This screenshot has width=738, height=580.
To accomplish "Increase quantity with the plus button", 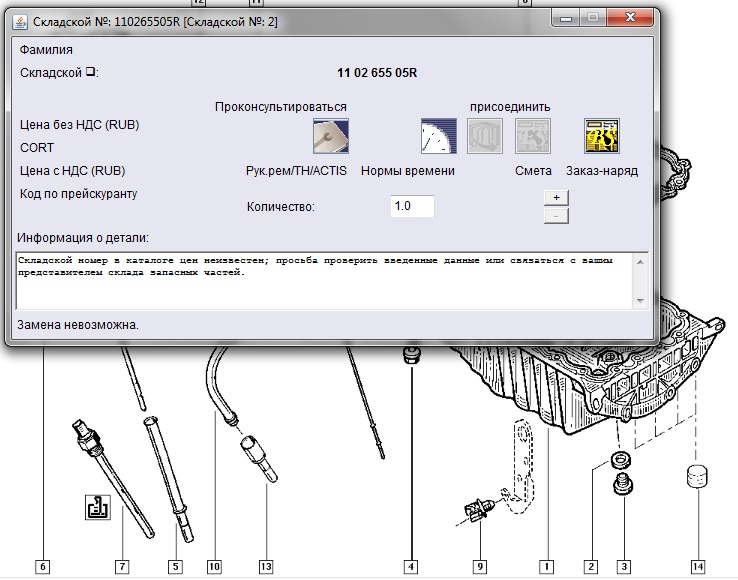I will 555,197.
